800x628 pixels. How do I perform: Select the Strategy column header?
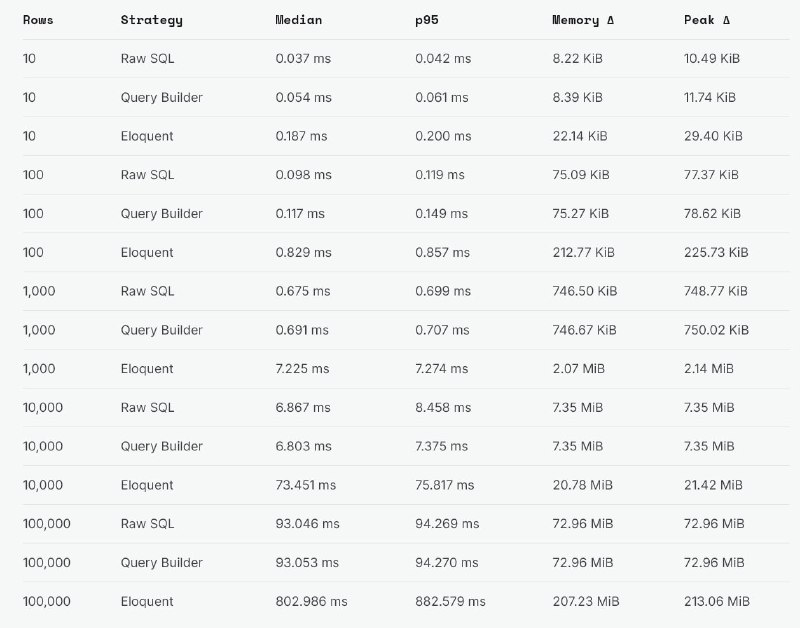pyautogui.click(x=152, y=20)
